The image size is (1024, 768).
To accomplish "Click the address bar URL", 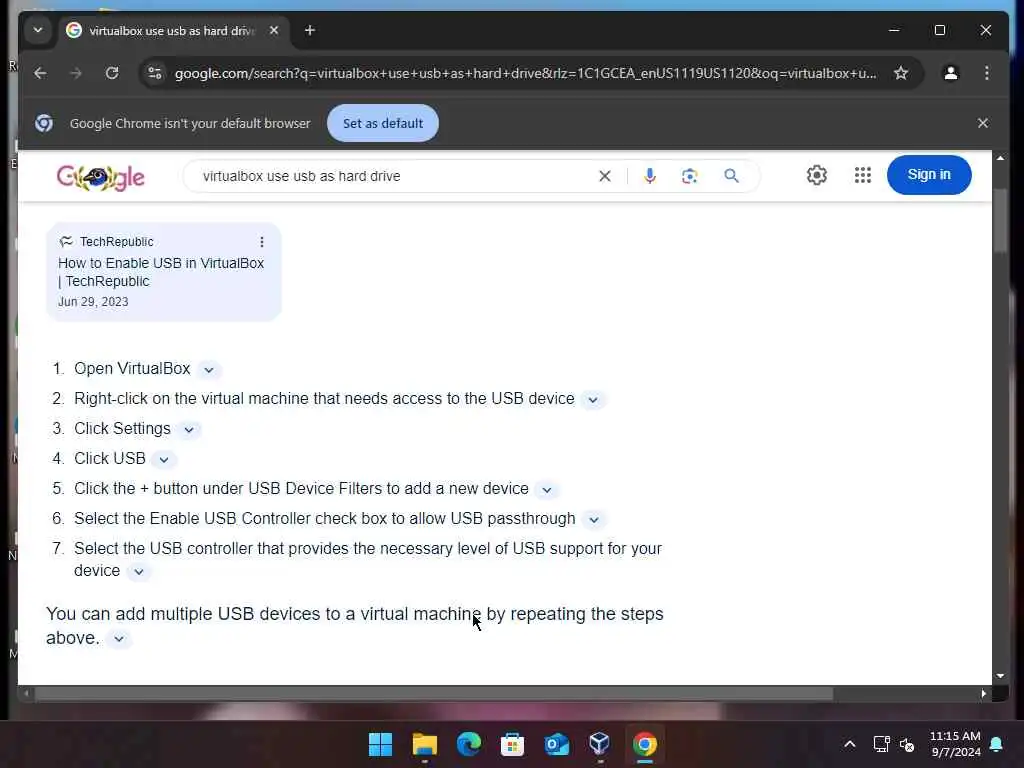I will click(x=526, y=73).
